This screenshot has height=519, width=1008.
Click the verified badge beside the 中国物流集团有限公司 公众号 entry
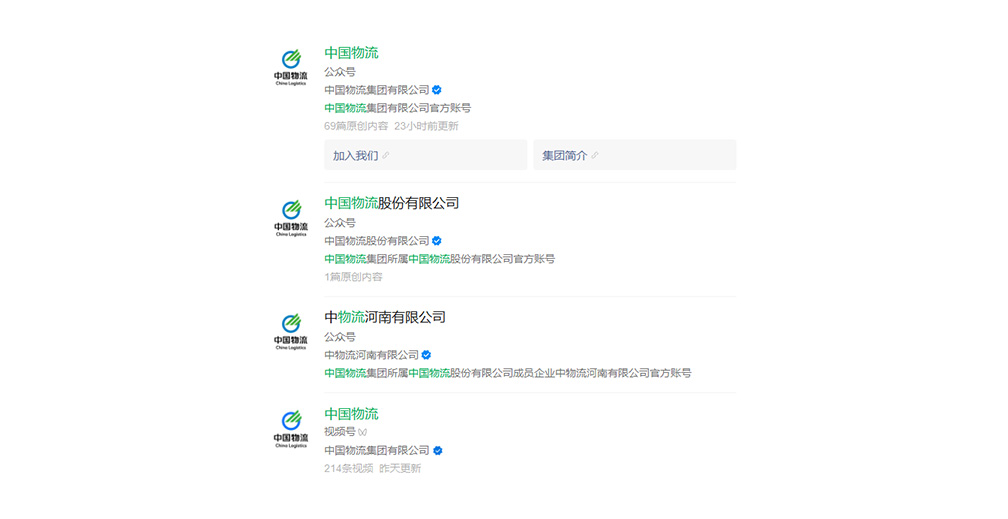(x=437, y=90)
